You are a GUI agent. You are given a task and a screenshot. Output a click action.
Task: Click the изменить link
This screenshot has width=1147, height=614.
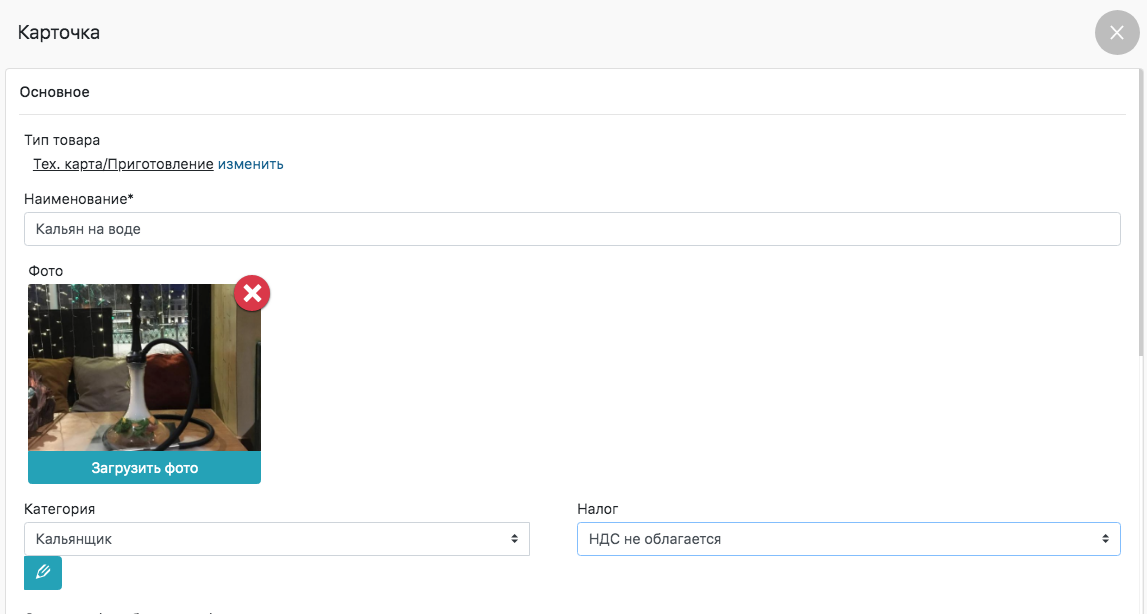coord(251,164)
